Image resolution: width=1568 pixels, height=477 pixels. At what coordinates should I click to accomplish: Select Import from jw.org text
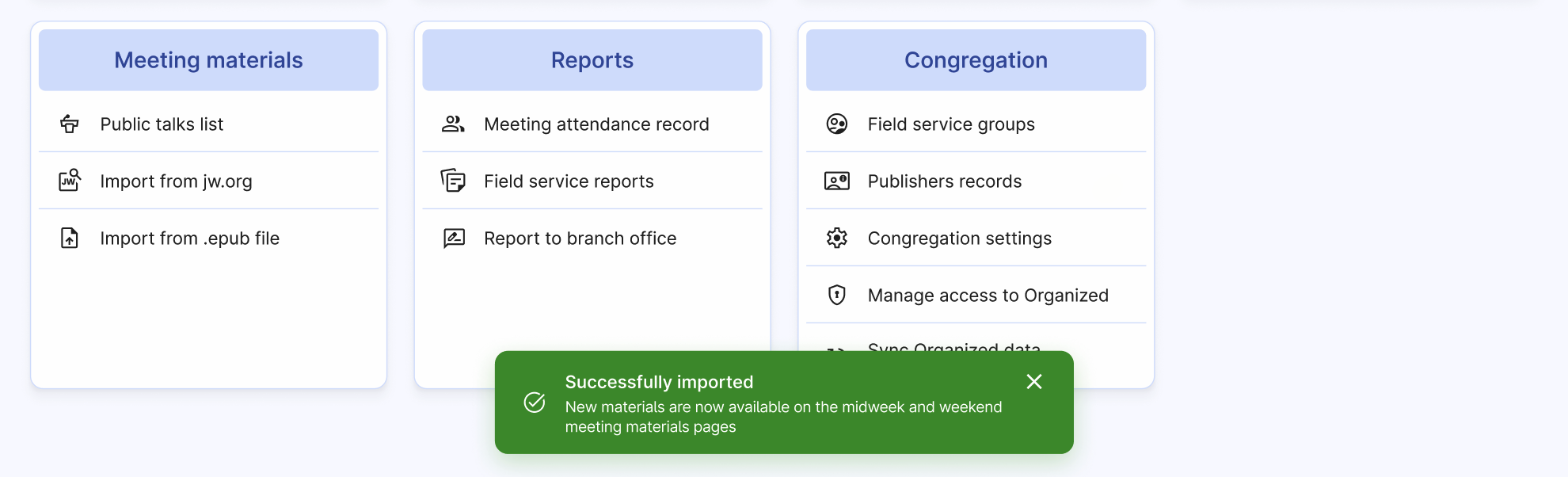(x=176, y=181)
